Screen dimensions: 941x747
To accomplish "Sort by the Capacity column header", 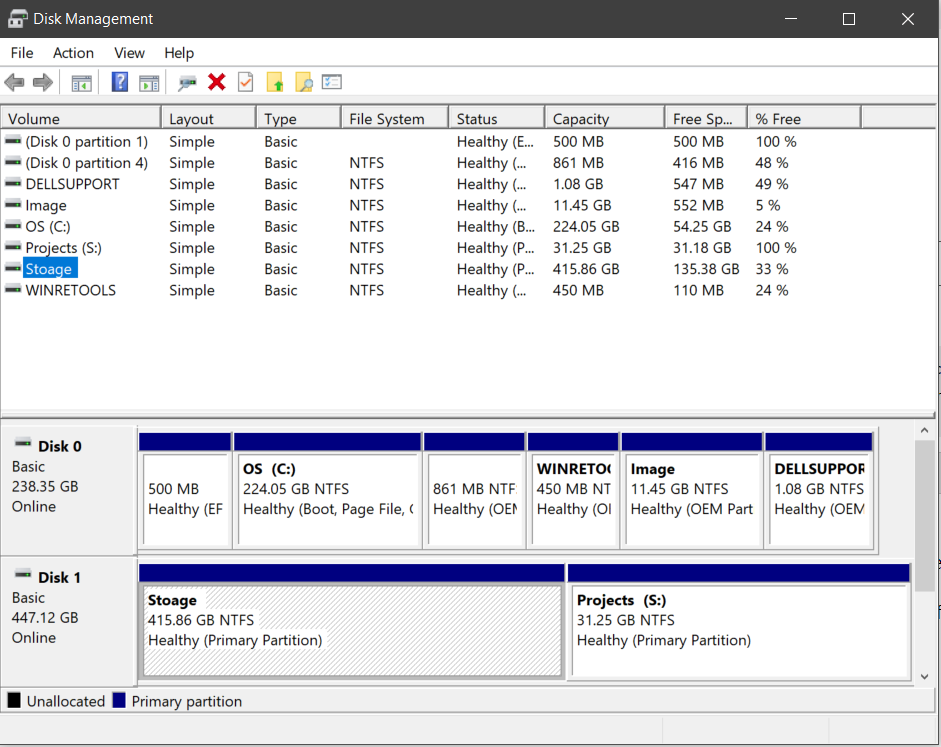I will click(x=605, y=119).
